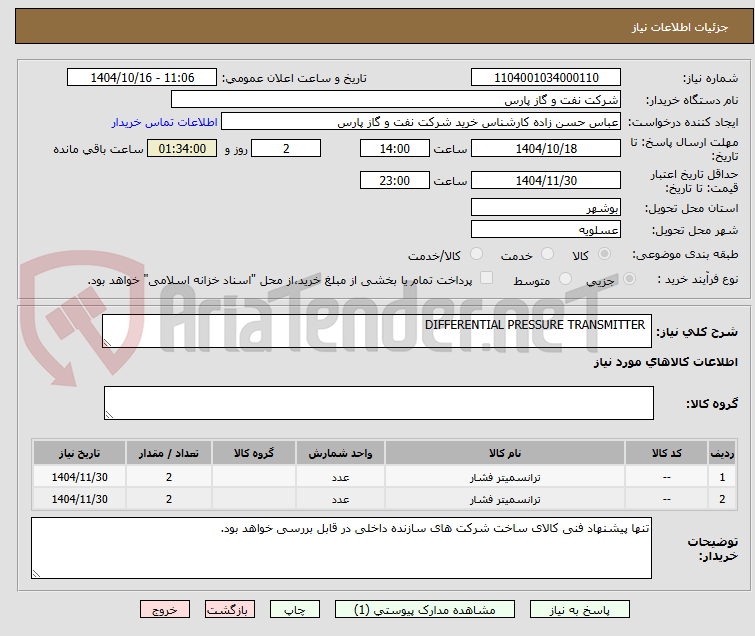Screen dimensions: 755x636
Task: Click the بازگشت back button
Action: [230, 610]
